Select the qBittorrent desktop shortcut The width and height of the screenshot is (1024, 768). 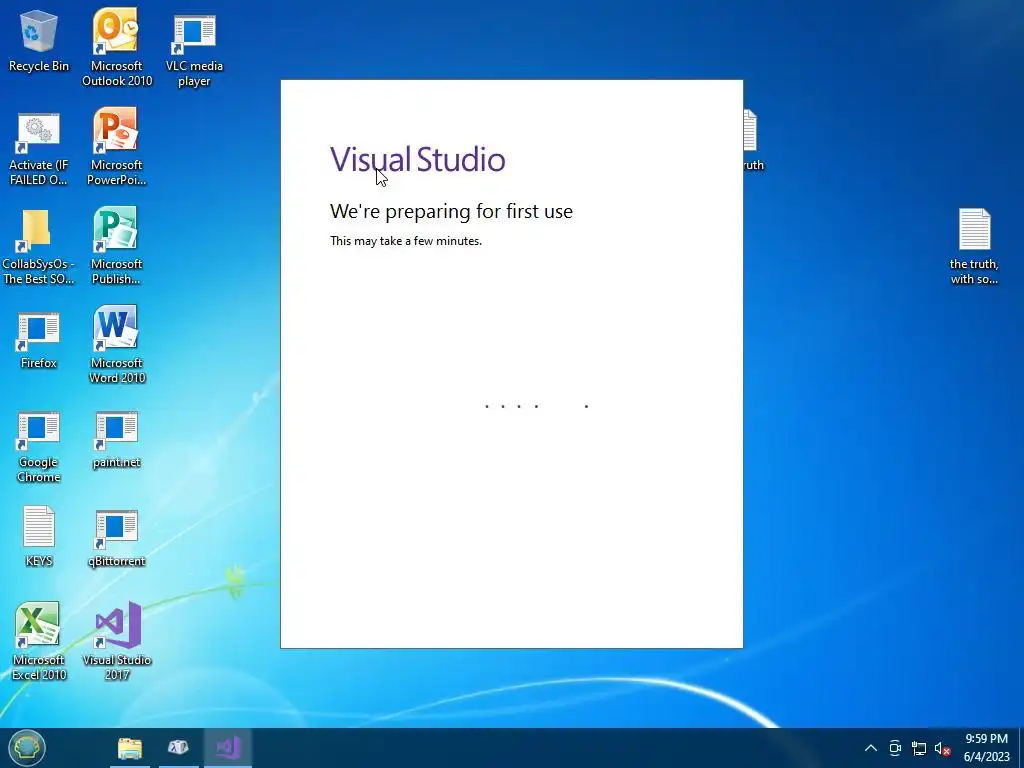(116, 538)
